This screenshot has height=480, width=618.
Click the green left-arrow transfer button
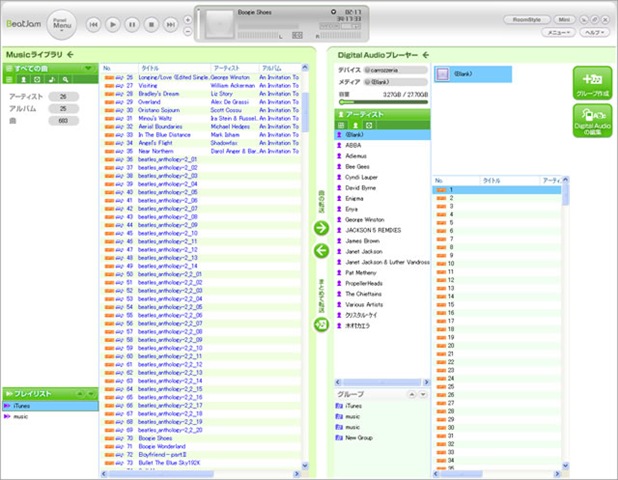point(321,250)
